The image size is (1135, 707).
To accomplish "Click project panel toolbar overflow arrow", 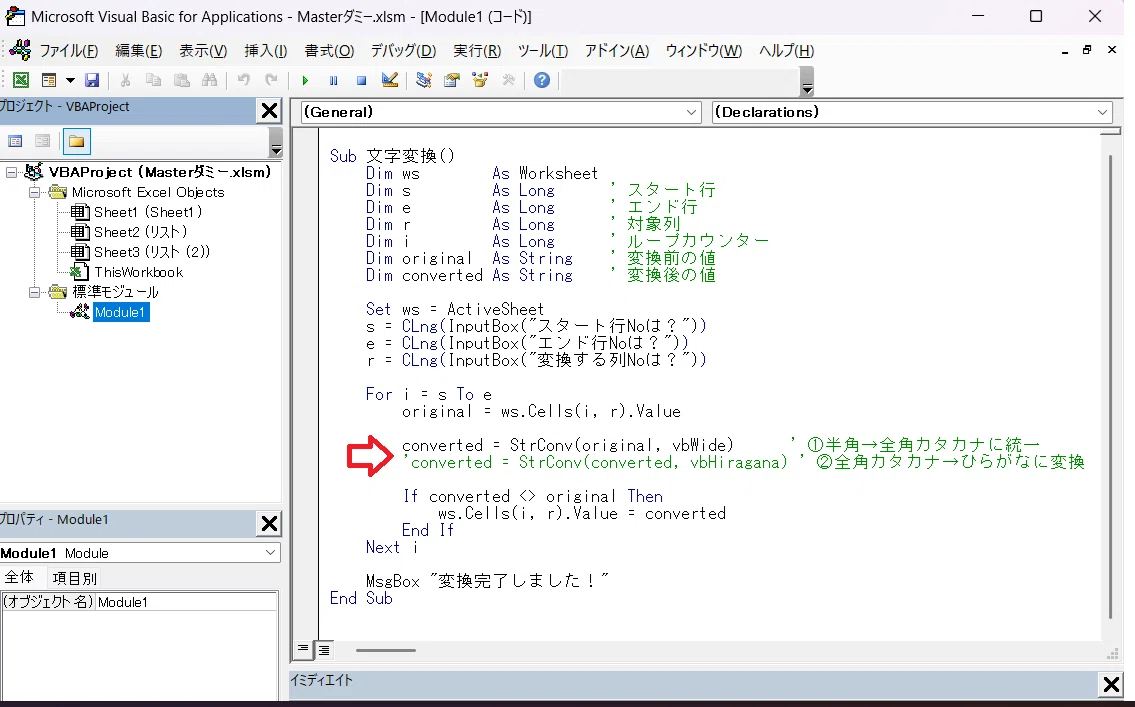I will click(x=275, y=142).
